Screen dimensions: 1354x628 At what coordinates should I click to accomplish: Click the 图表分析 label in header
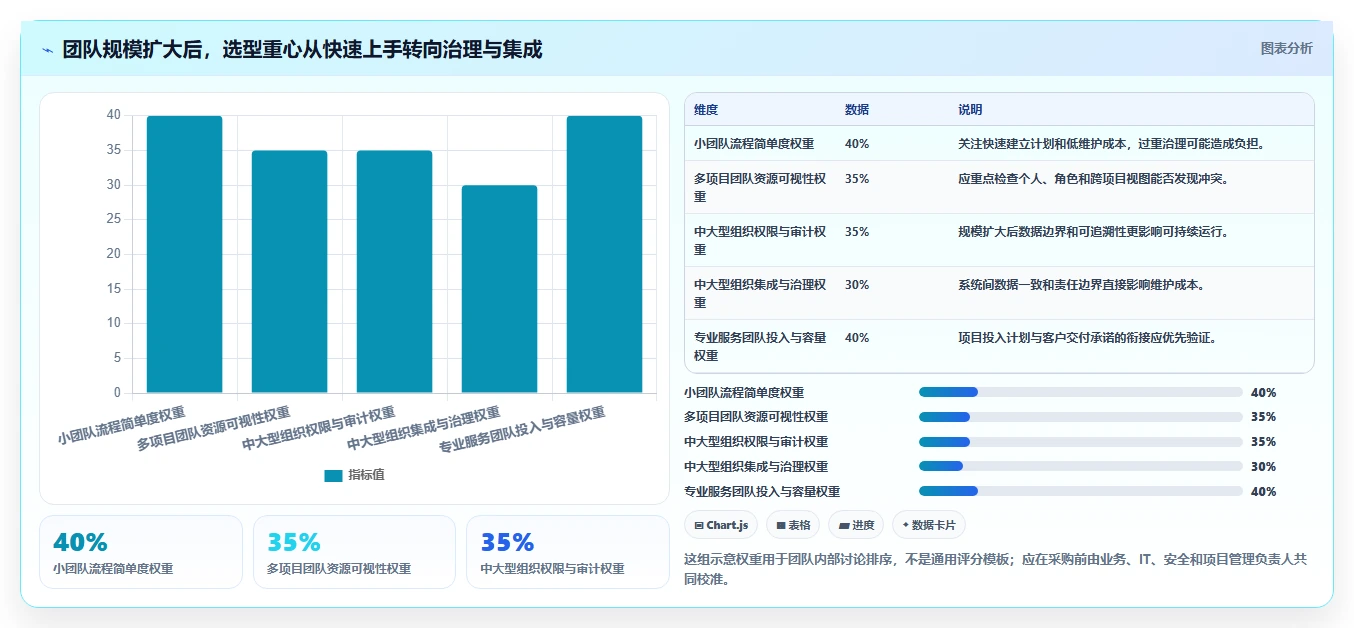coord(1286,48)
